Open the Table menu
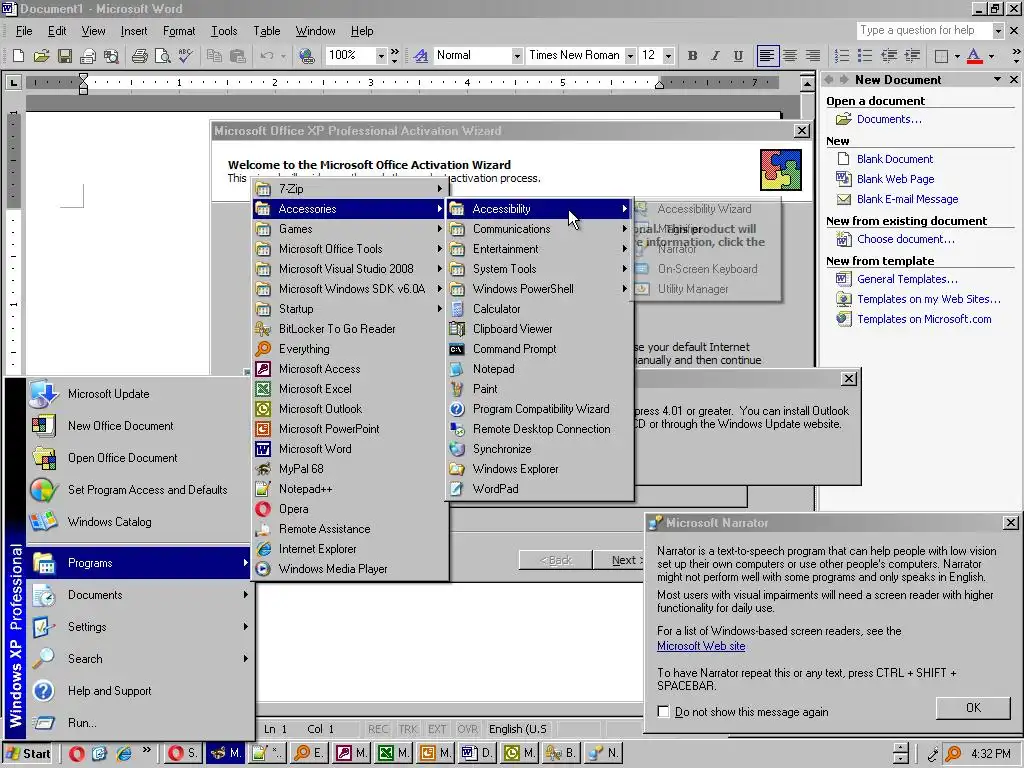1024x768 pixels. click(266, 31)
